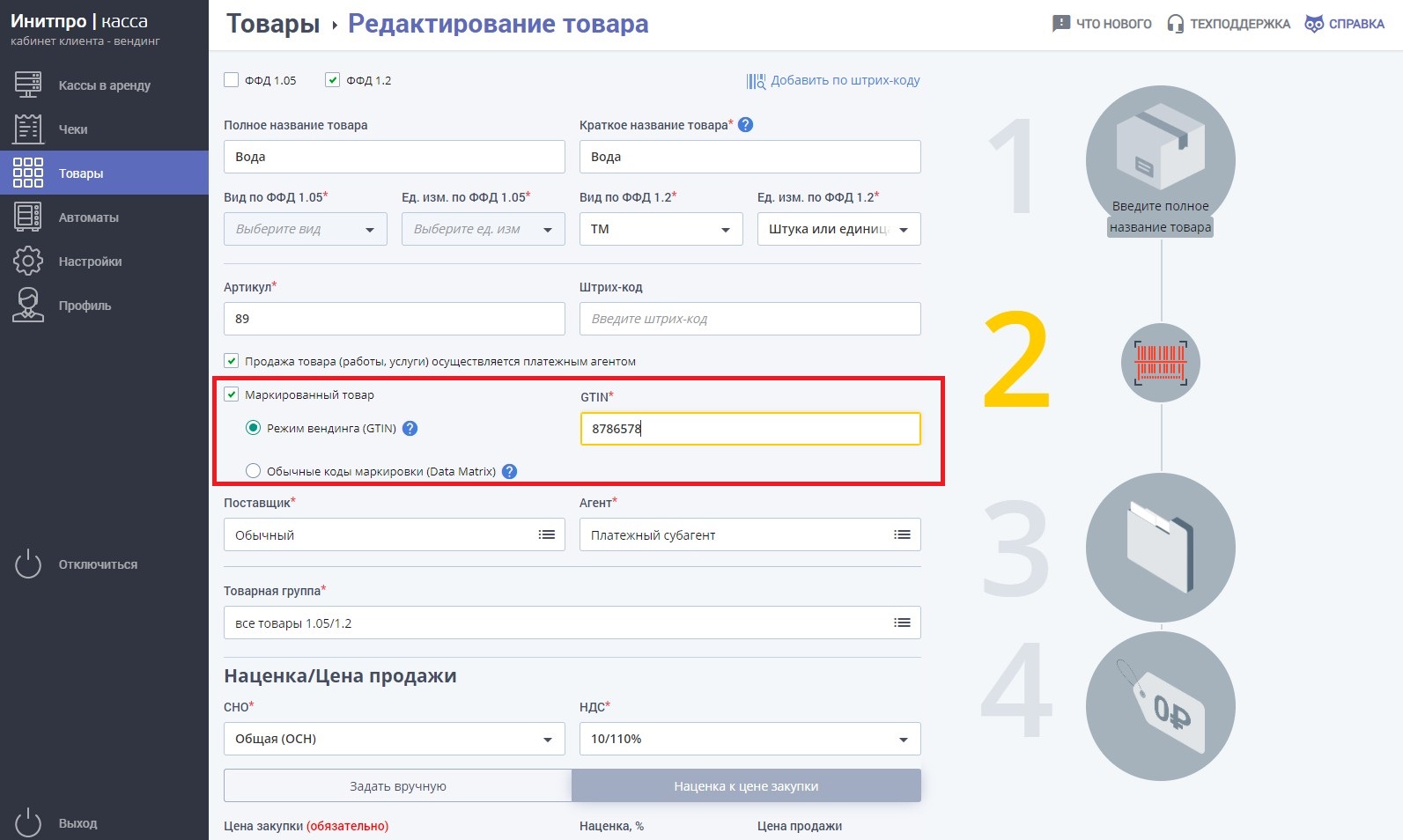This screenshot has width=1403, height=840.
Task: Switch to Задать вручную pricing tab
Action: [398, 786]
